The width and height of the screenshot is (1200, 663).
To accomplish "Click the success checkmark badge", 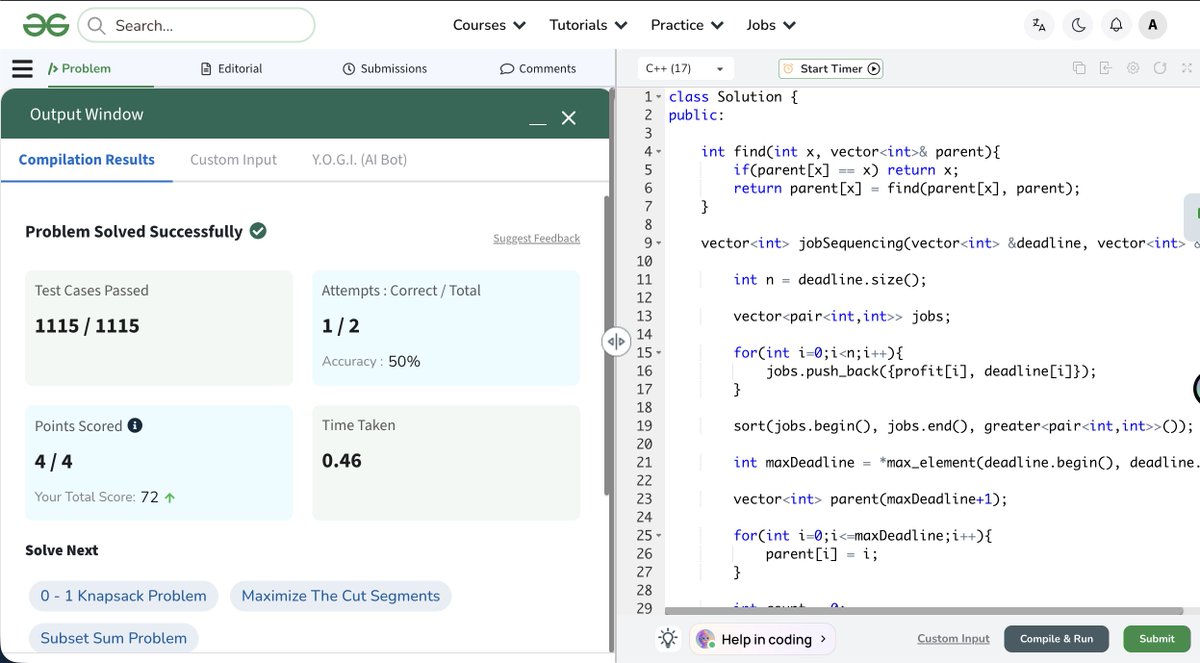I will pos(258,231).
